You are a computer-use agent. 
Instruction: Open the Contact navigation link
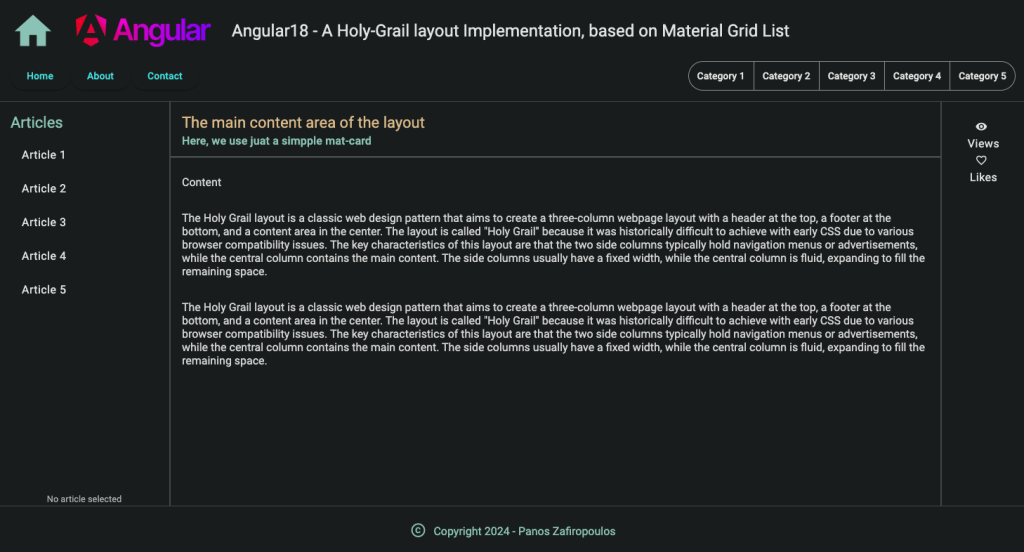[165, 76]
